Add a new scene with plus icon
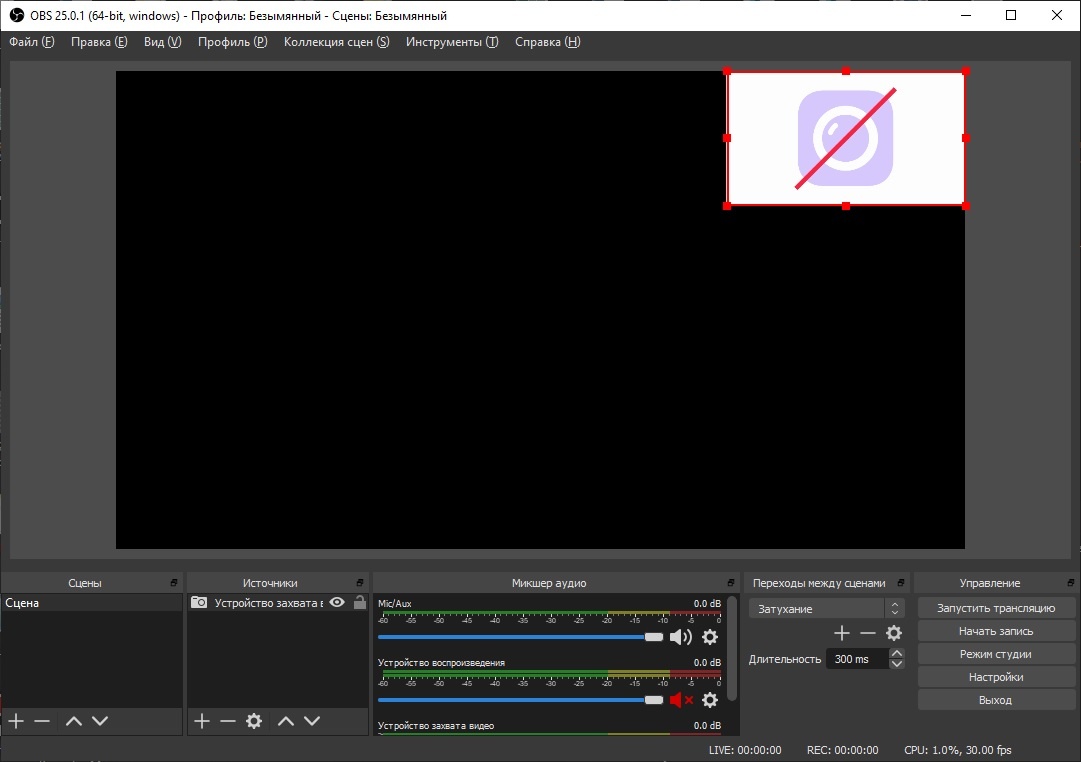The image size is (1081, 762). (17, 721)
